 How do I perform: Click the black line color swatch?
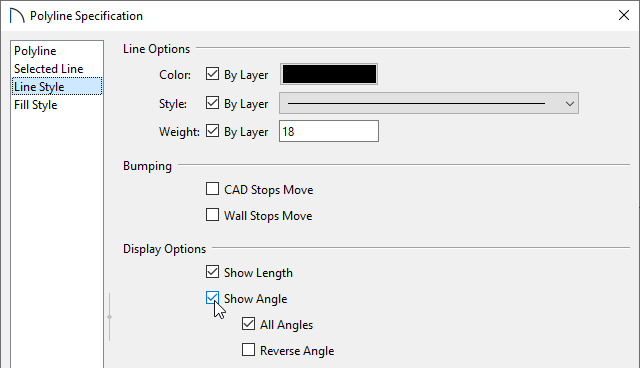pyautogui.click(x=329, y=74)
